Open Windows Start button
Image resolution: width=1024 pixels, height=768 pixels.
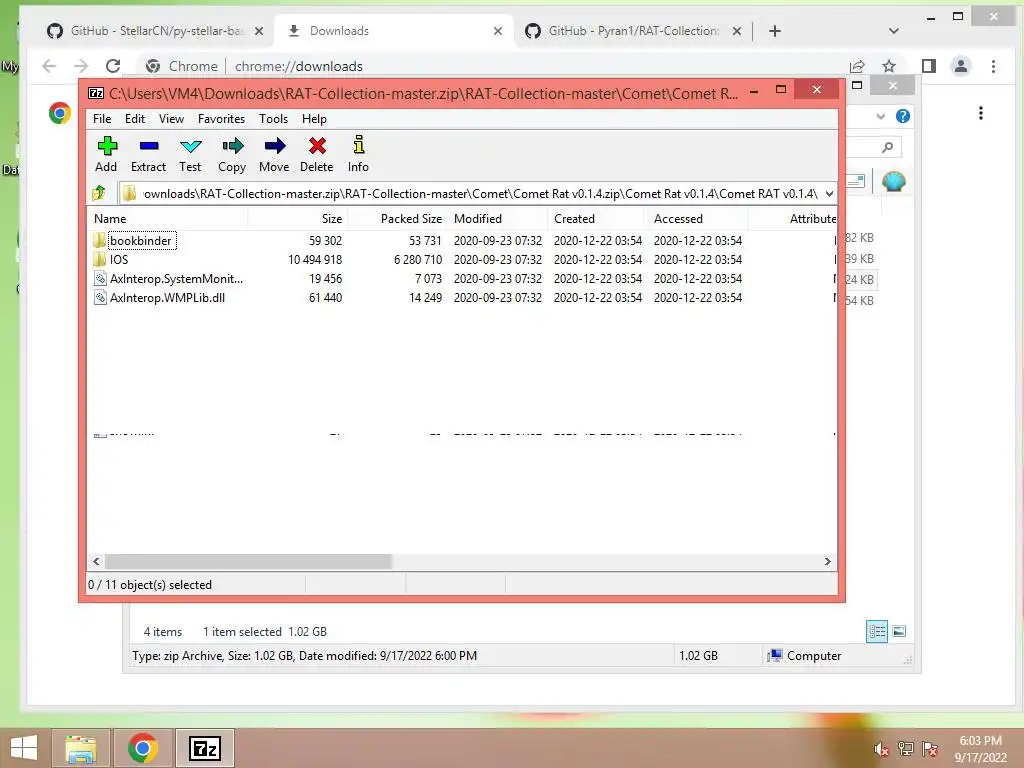[24, 748]
